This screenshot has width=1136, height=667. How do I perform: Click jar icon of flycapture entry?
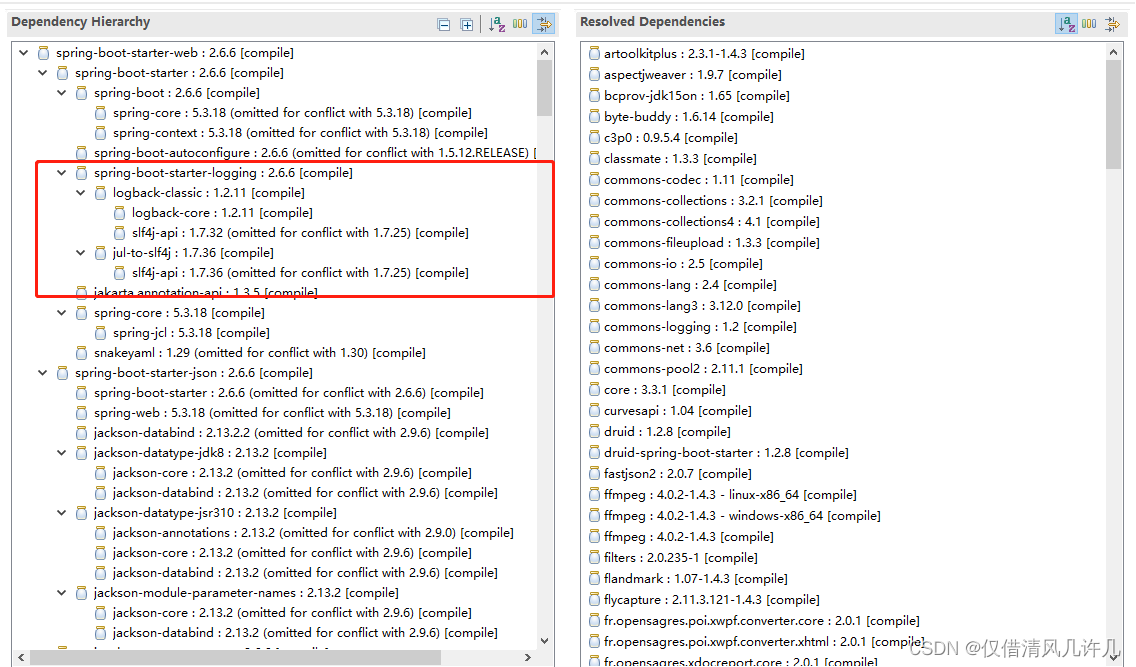[595, 600]
